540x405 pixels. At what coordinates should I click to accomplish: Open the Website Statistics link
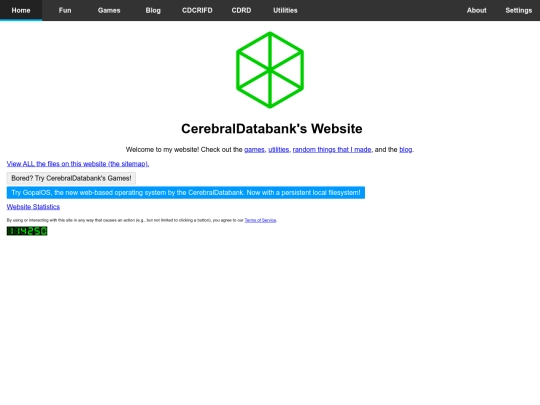(33, 207)
